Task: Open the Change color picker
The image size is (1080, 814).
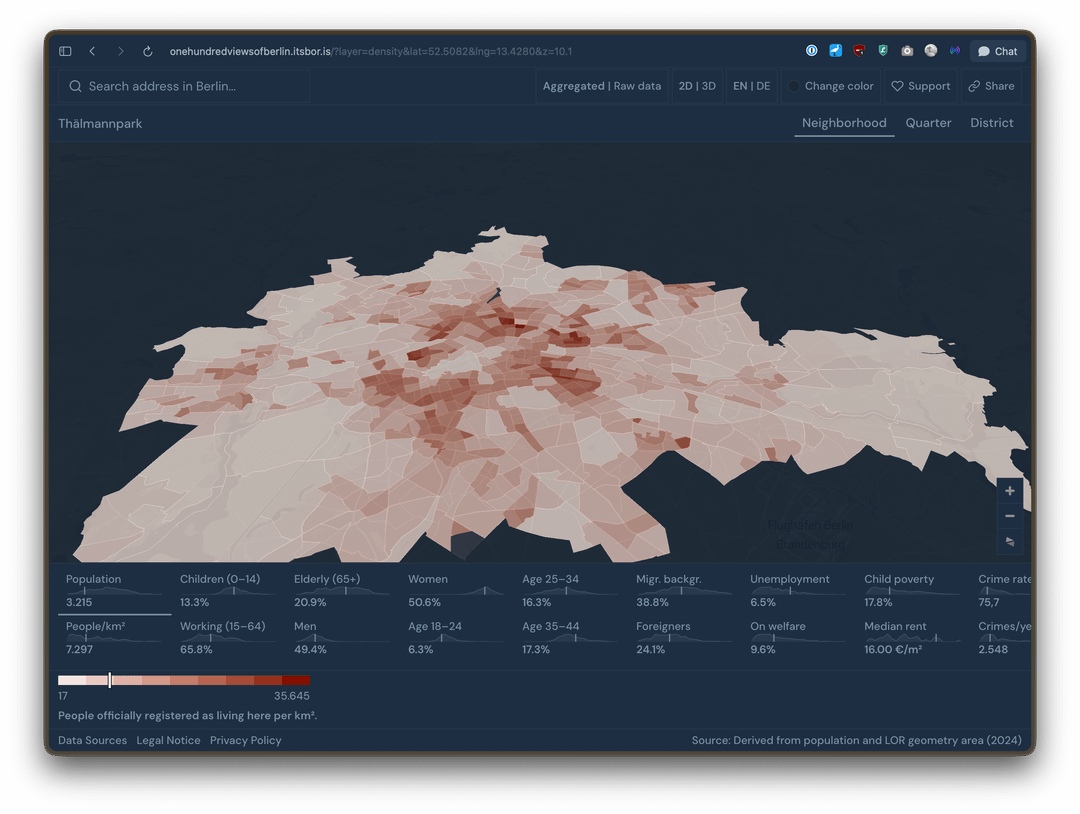Action: point(830,86)
